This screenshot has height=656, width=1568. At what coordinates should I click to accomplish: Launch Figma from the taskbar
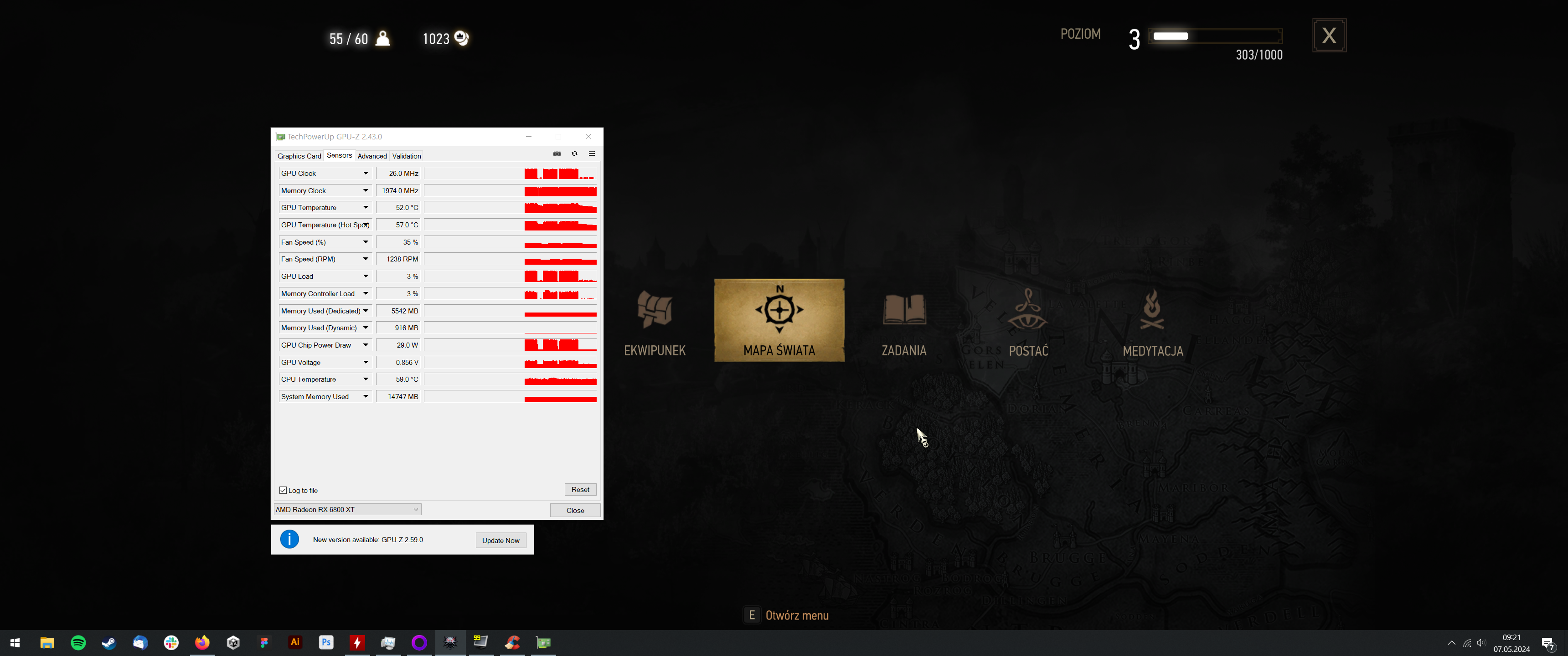pos(264,643)
